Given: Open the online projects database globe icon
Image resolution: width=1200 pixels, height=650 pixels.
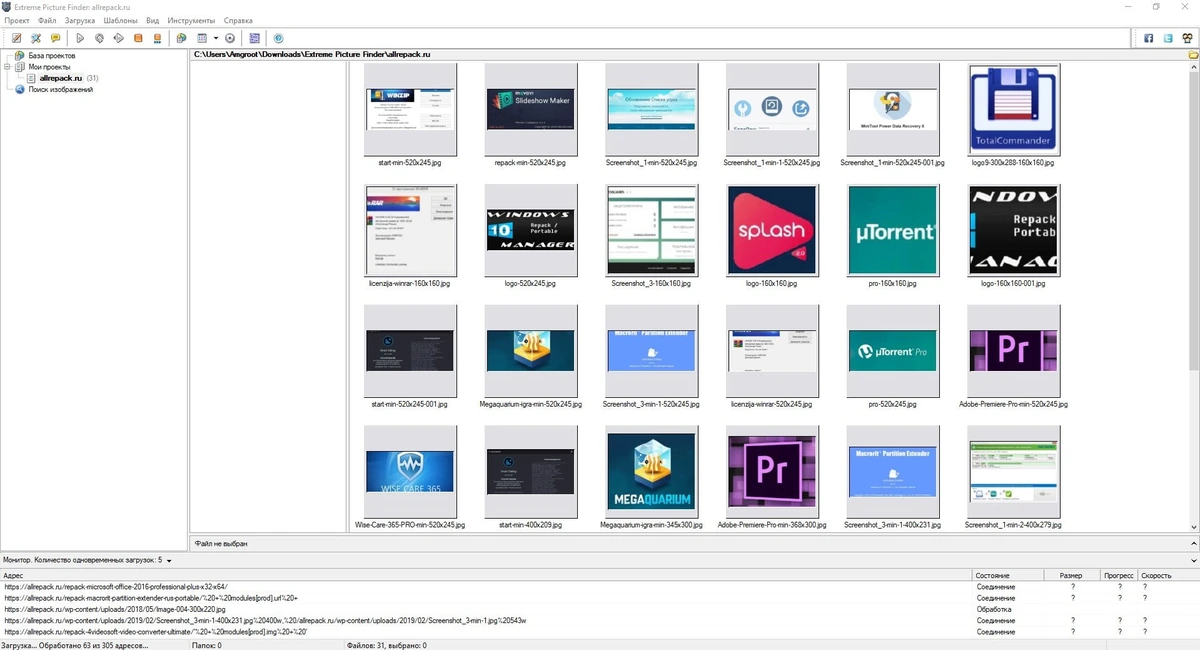Looking at the screenshot, I should (x=181, y=38).
